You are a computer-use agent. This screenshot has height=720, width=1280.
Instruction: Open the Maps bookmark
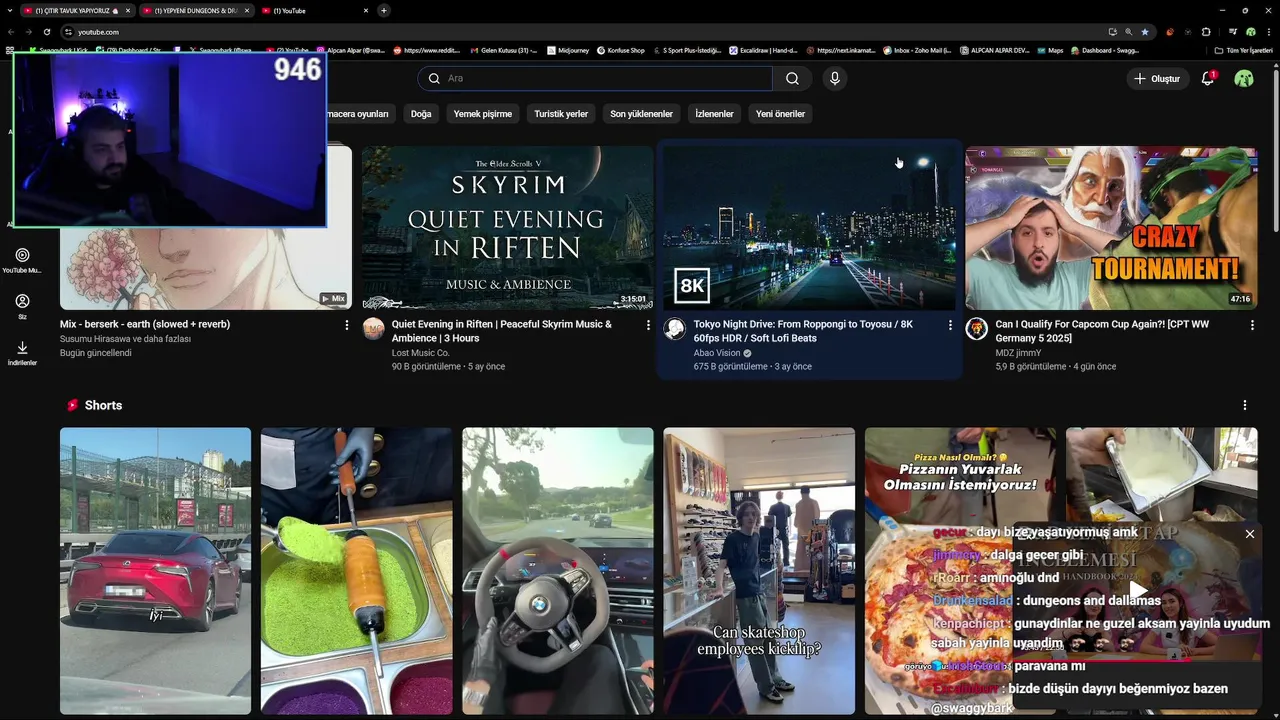click(x=1050, y=50)
